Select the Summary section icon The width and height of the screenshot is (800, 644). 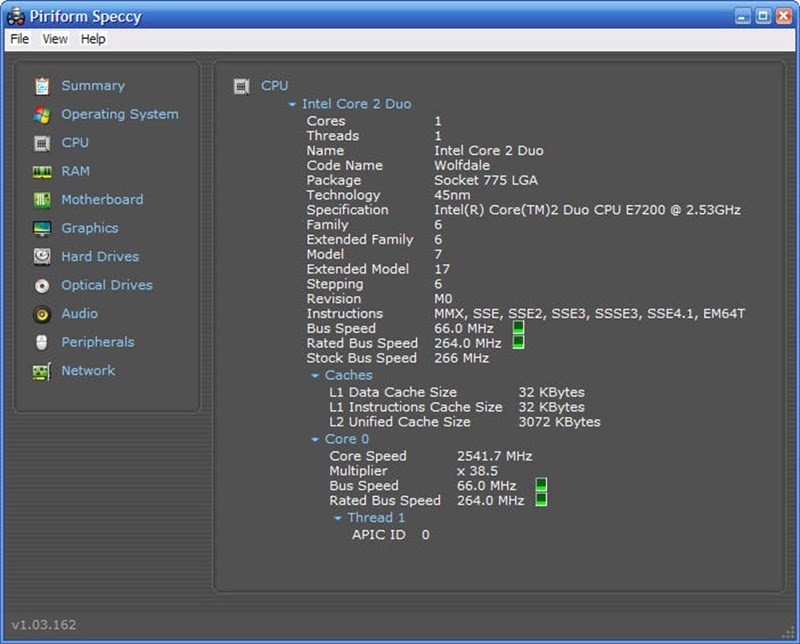(x=41, y=85)
